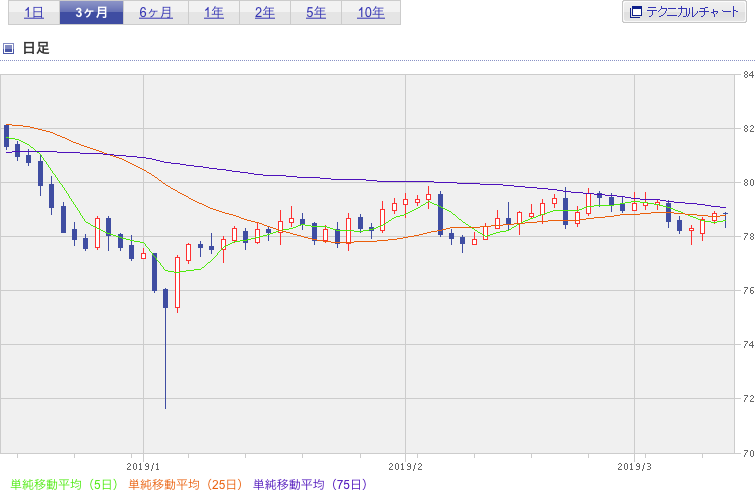Click the 単純移動平均（25日） legend label
The image size is (755, 493).
click(185, 484)
